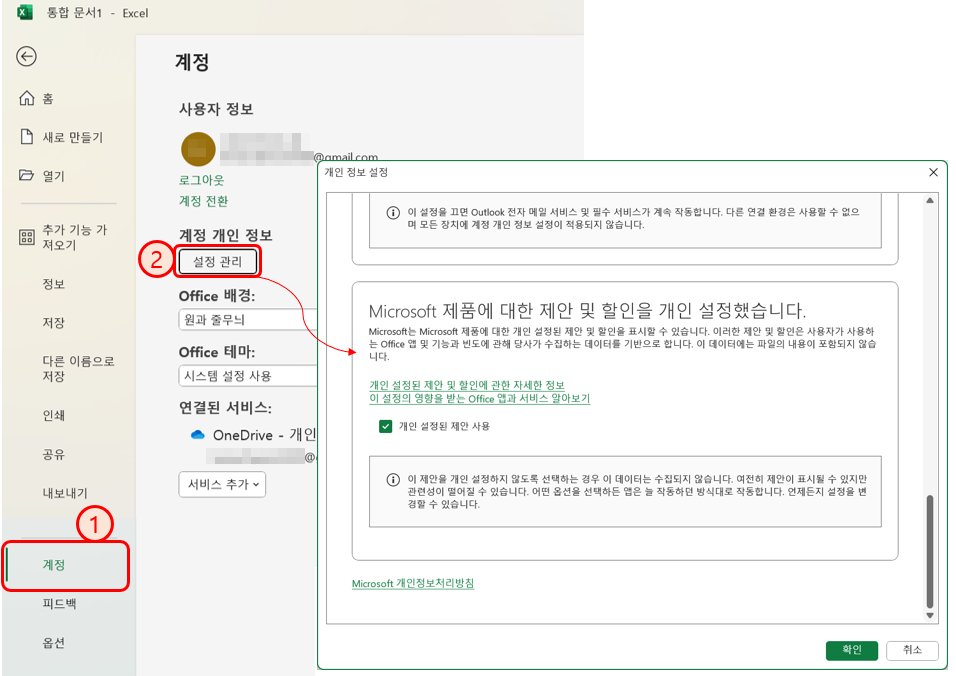956x676 pixels.
Task: Click the info icon in the personalized offers notice
Action: click(x=393, y=480)
